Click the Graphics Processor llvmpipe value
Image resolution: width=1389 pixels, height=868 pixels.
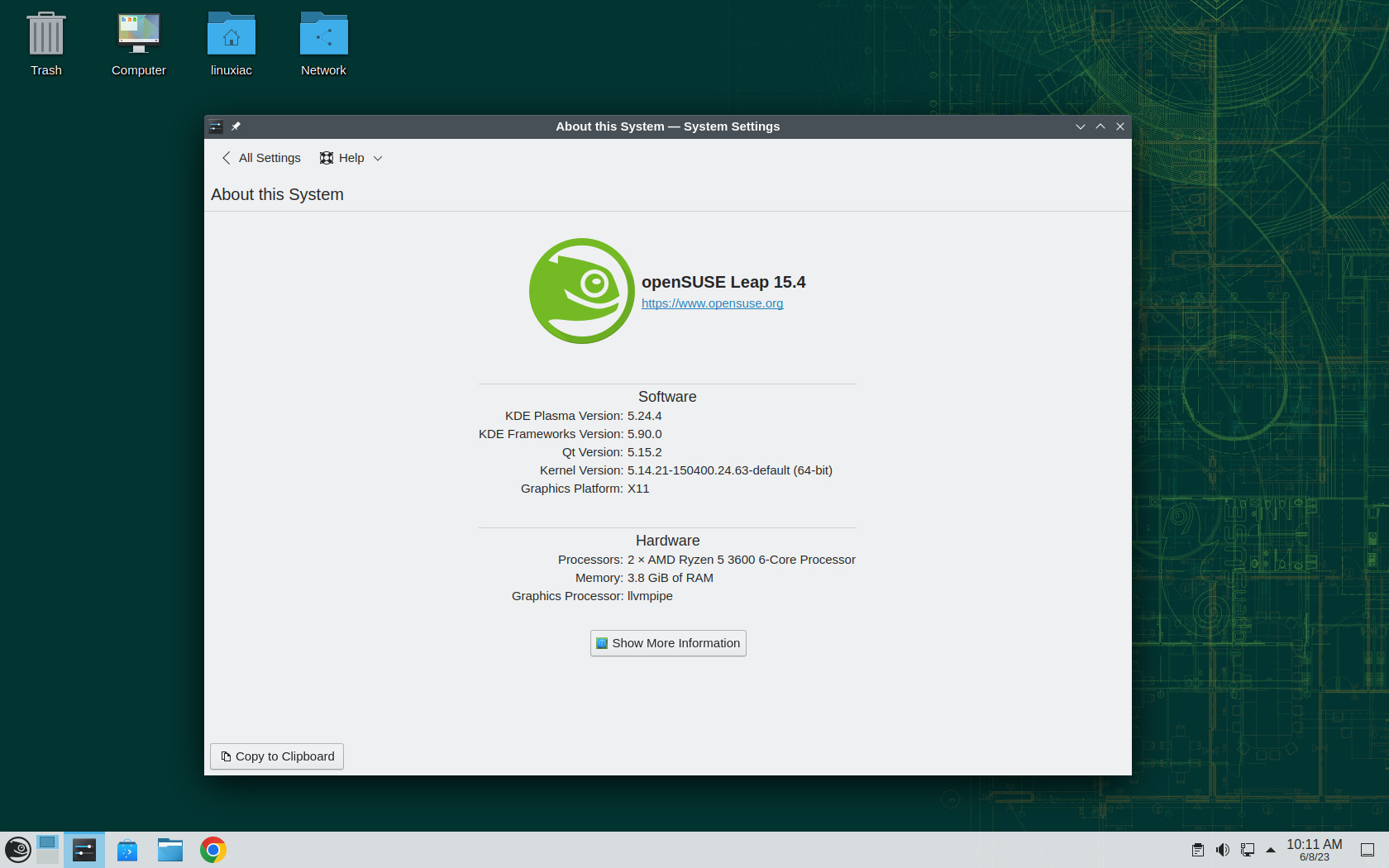(x=650, y=596)
